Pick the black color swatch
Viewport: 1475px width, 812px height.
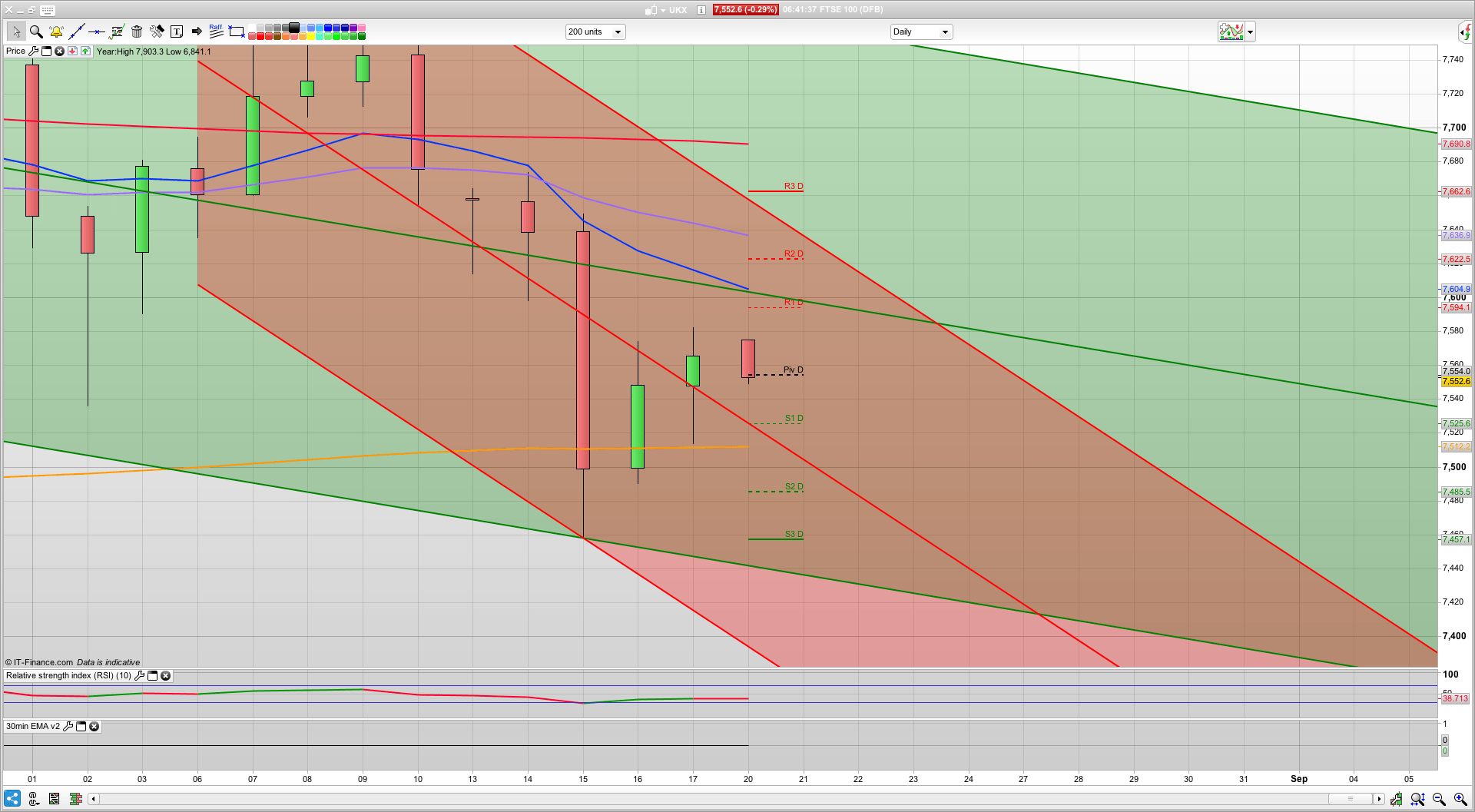(x=294, y=28)
